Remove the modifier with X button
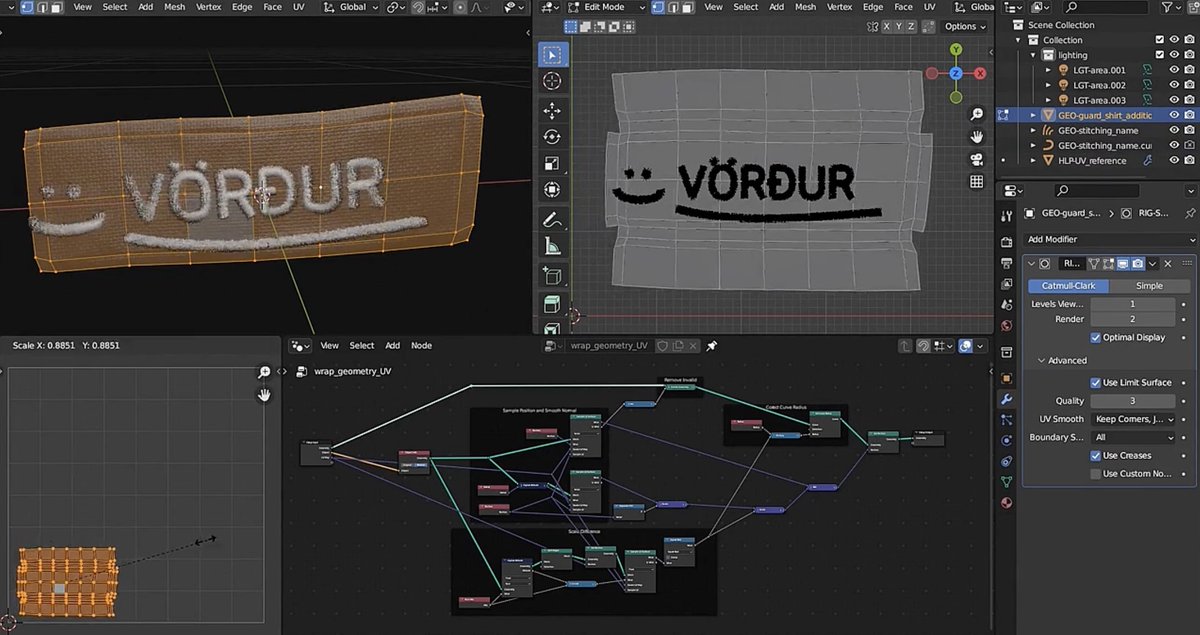This screenshot has height=635, width=1200. pos(1168,264)
